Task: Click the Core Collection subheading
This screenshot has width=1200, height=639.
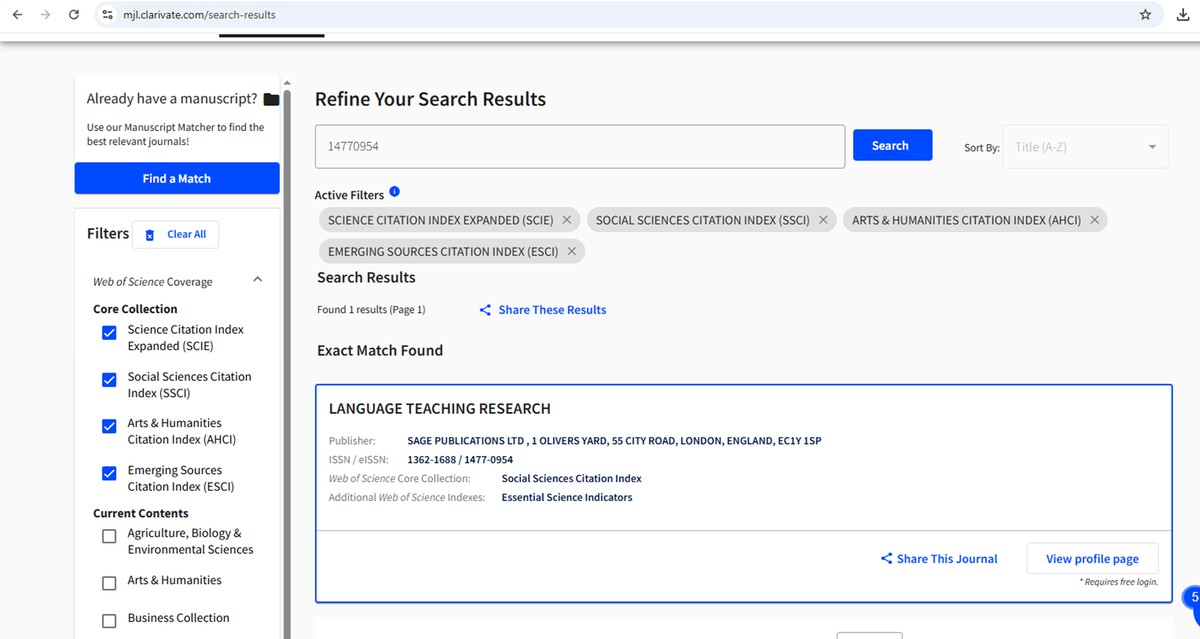Action: click(x=135, y=309)
